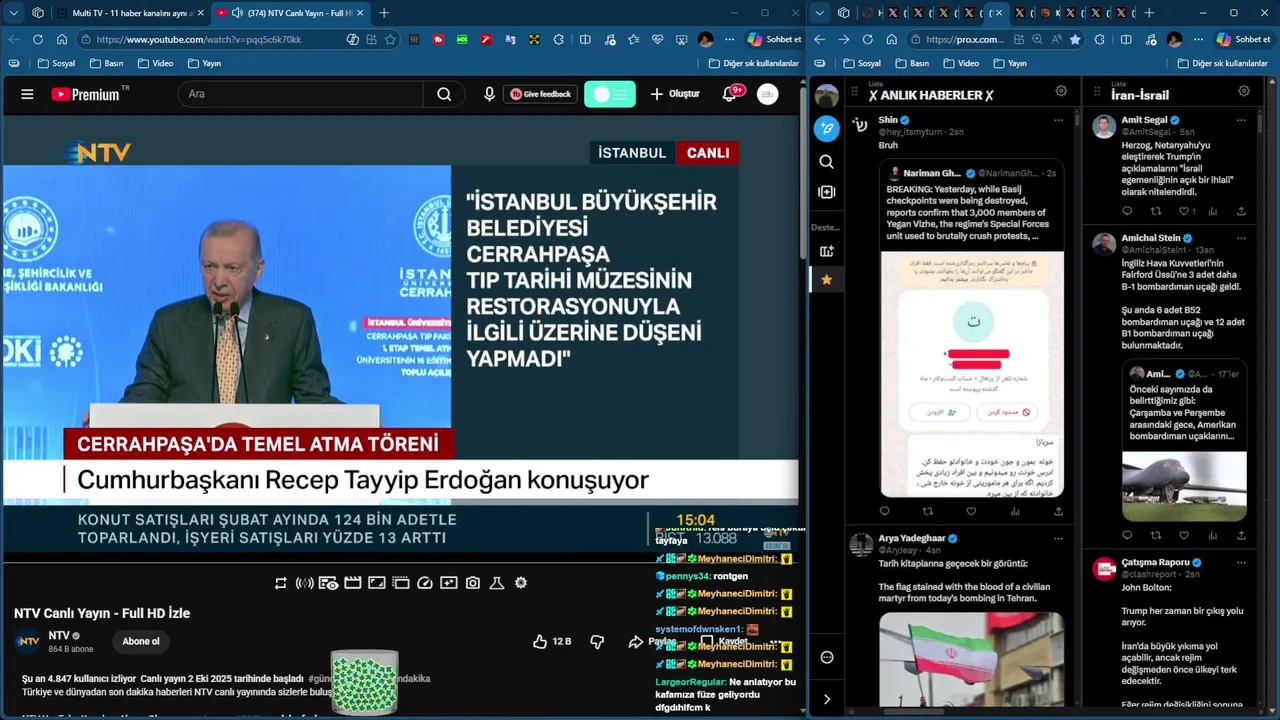Reload the pro.x.com browser window
Image resolution: width=1280 pixels, height=720 pixels.
[867, 39]
